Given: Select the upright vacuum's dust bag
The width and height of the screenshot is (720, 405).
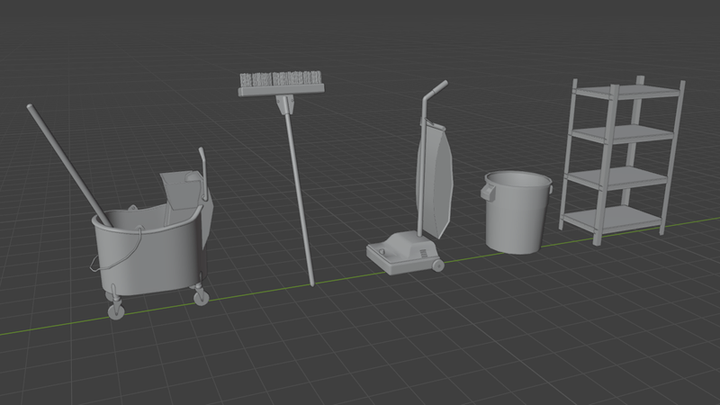Looking at the screenshot, I should click(436, 177).
